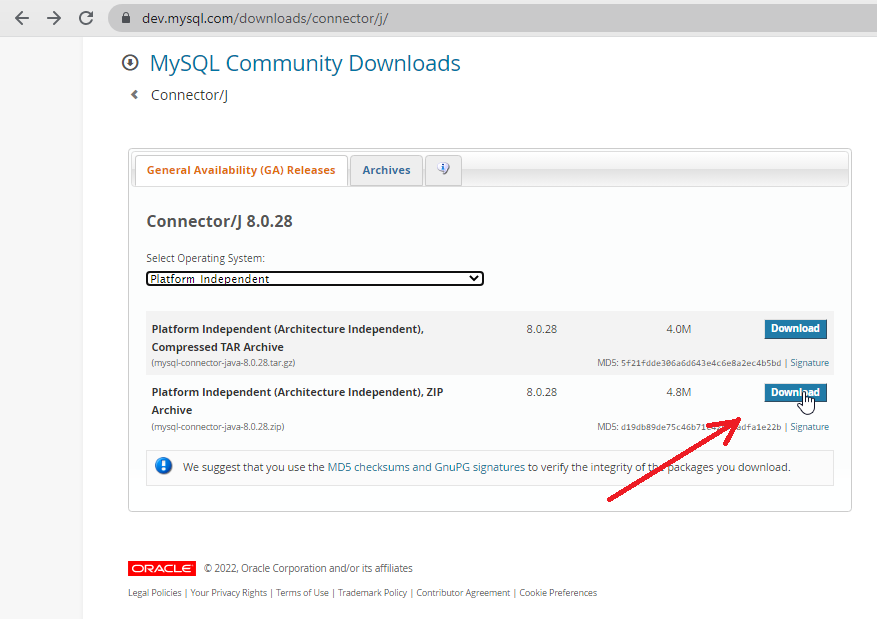
Task: Open Signature link for tar.gz file
Action: coord(809,363)
